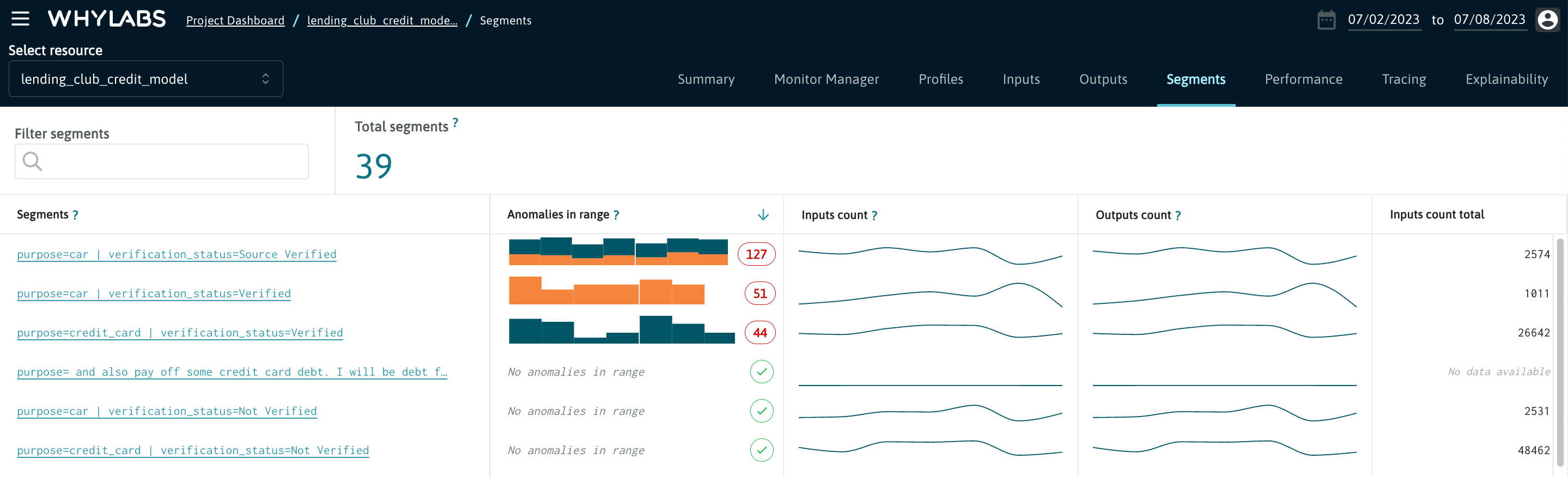Click the 51 anomalies count badge
The width and height of the screenshot is (1568, 477).
pyautogui.click(x=759, y=294)
